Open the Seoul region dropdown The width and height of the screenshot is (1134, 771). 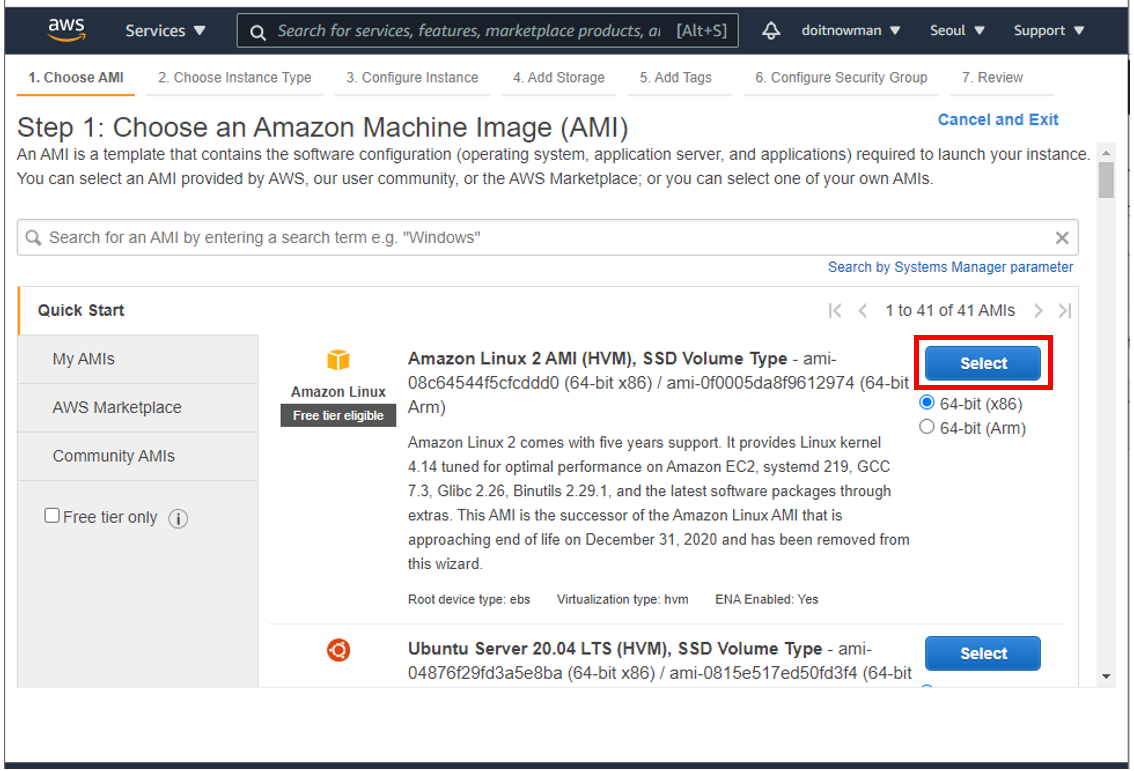pyautogui.click(x=957, y=30)
